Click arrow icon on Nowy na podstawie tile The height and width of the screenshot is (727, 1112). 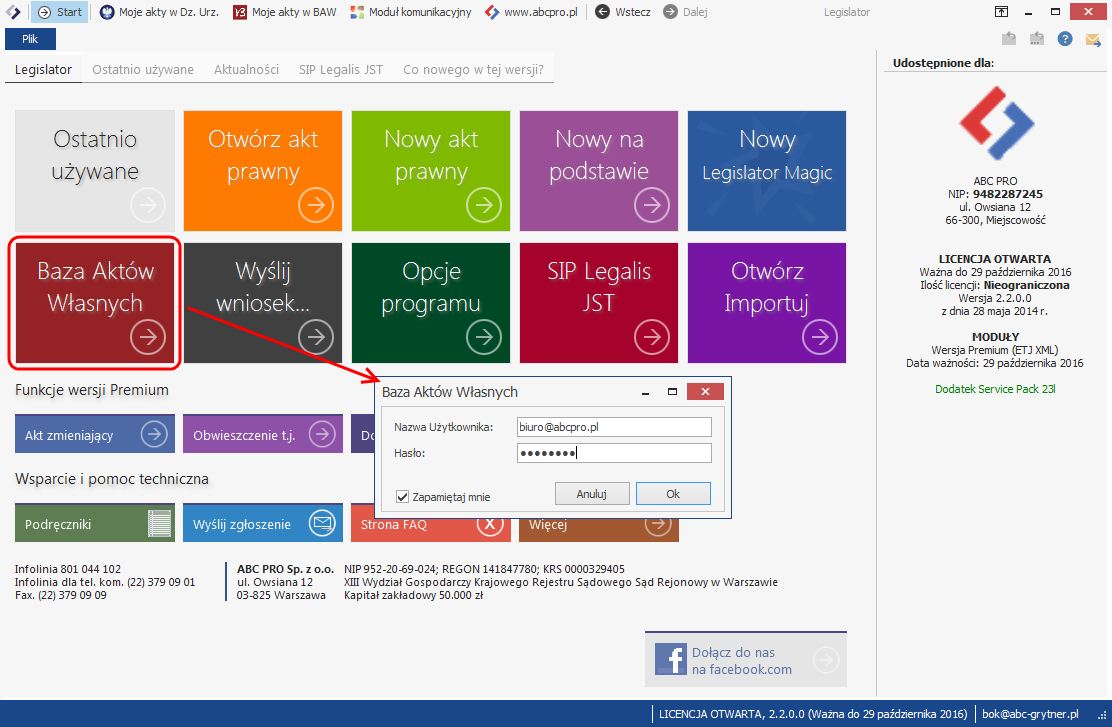(652, 205)
